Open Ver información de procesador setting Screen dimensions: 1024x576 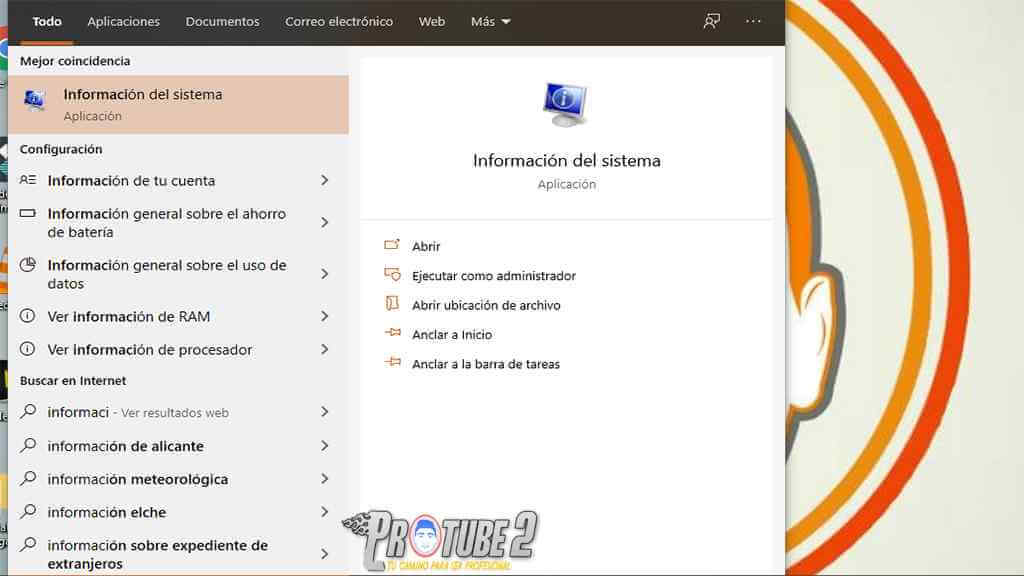tap(150, 349)
